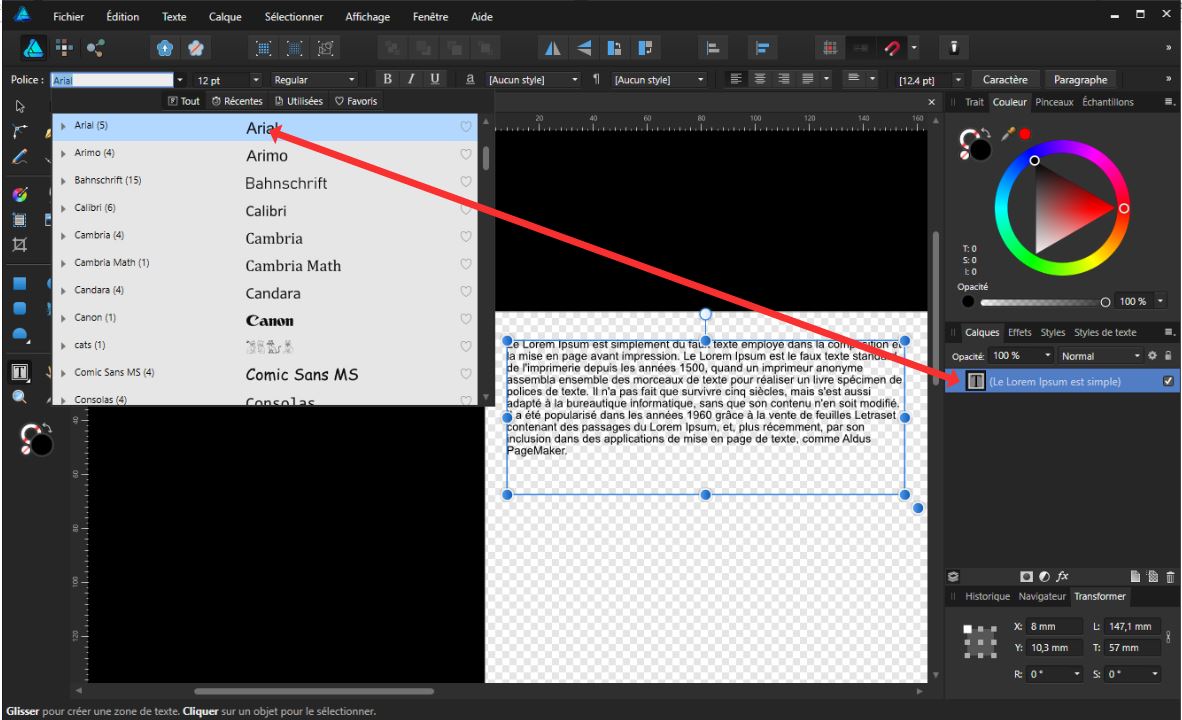Expand the Calibri (6) font family

[x=63, y=208]
